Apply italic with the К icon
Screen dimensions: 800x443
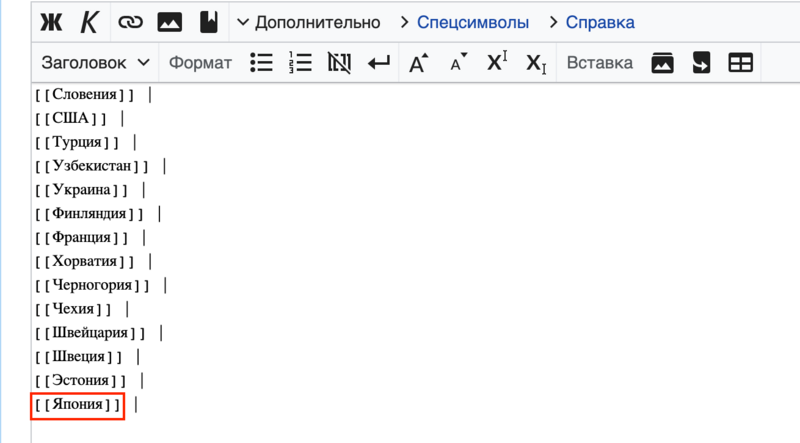pos(90,22)
